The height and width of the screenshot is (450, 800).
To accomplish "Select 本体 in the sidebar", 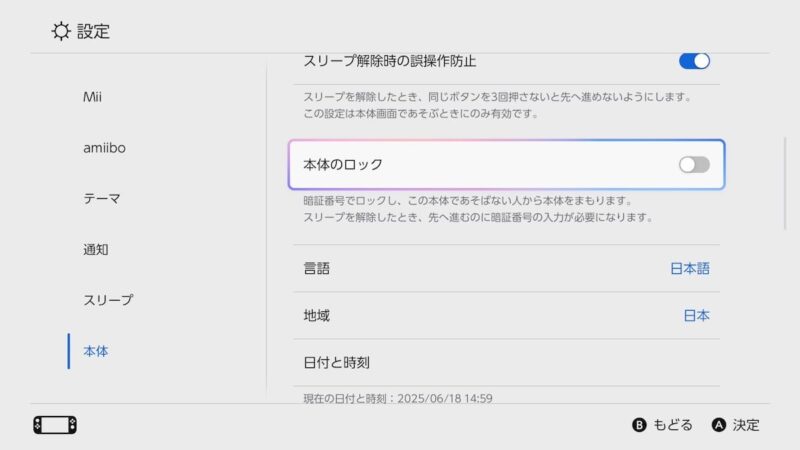I will (95, 351).
